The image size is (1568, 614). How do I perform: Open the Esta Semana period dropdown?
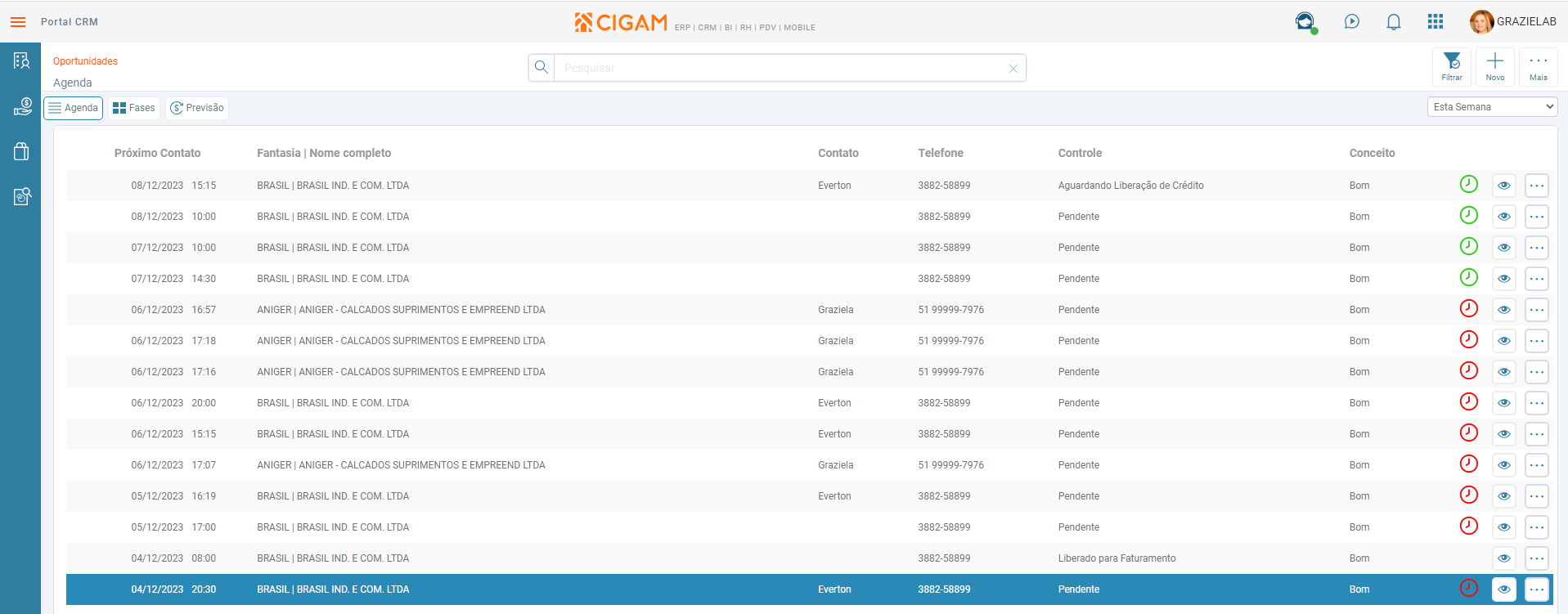1492,107
